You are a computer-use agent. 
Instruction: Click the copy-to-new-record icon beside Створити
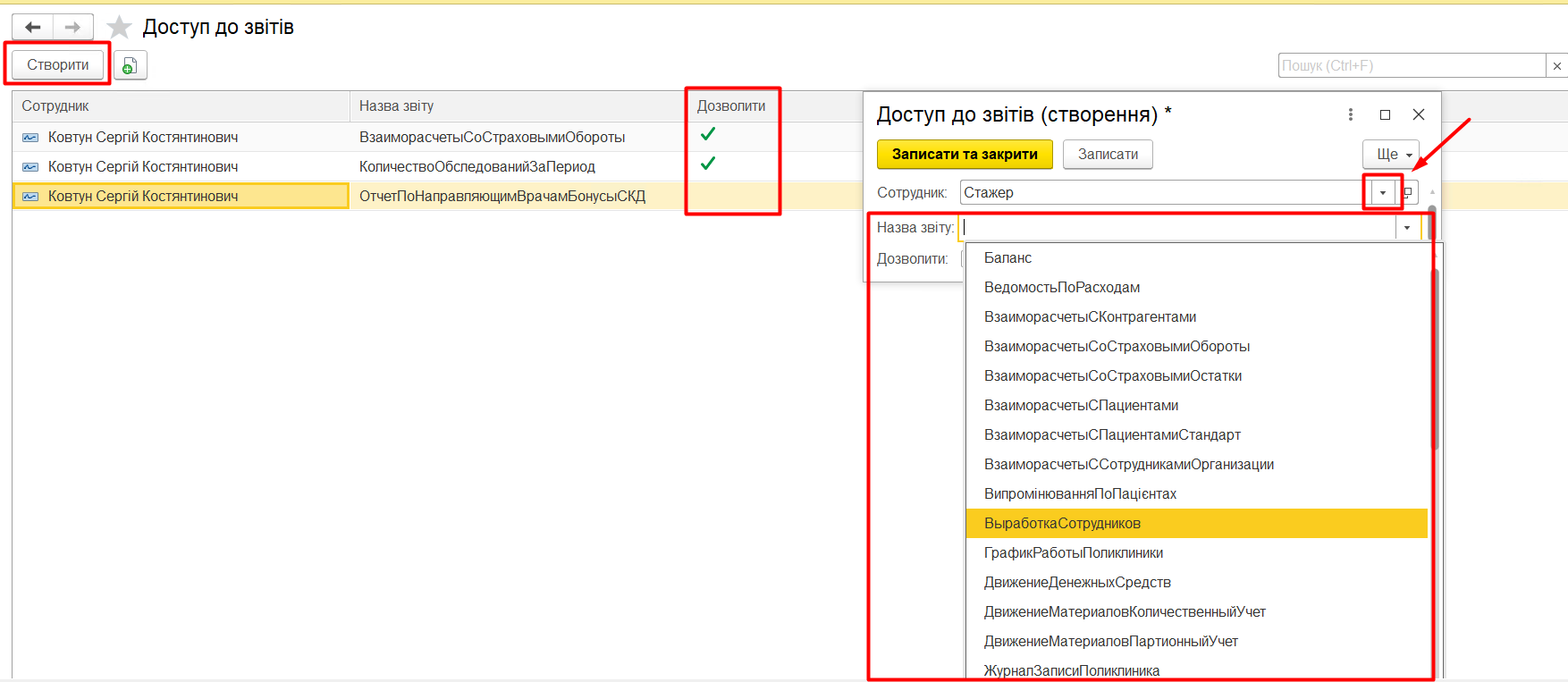pyautogui.click(x=130, y=65)
